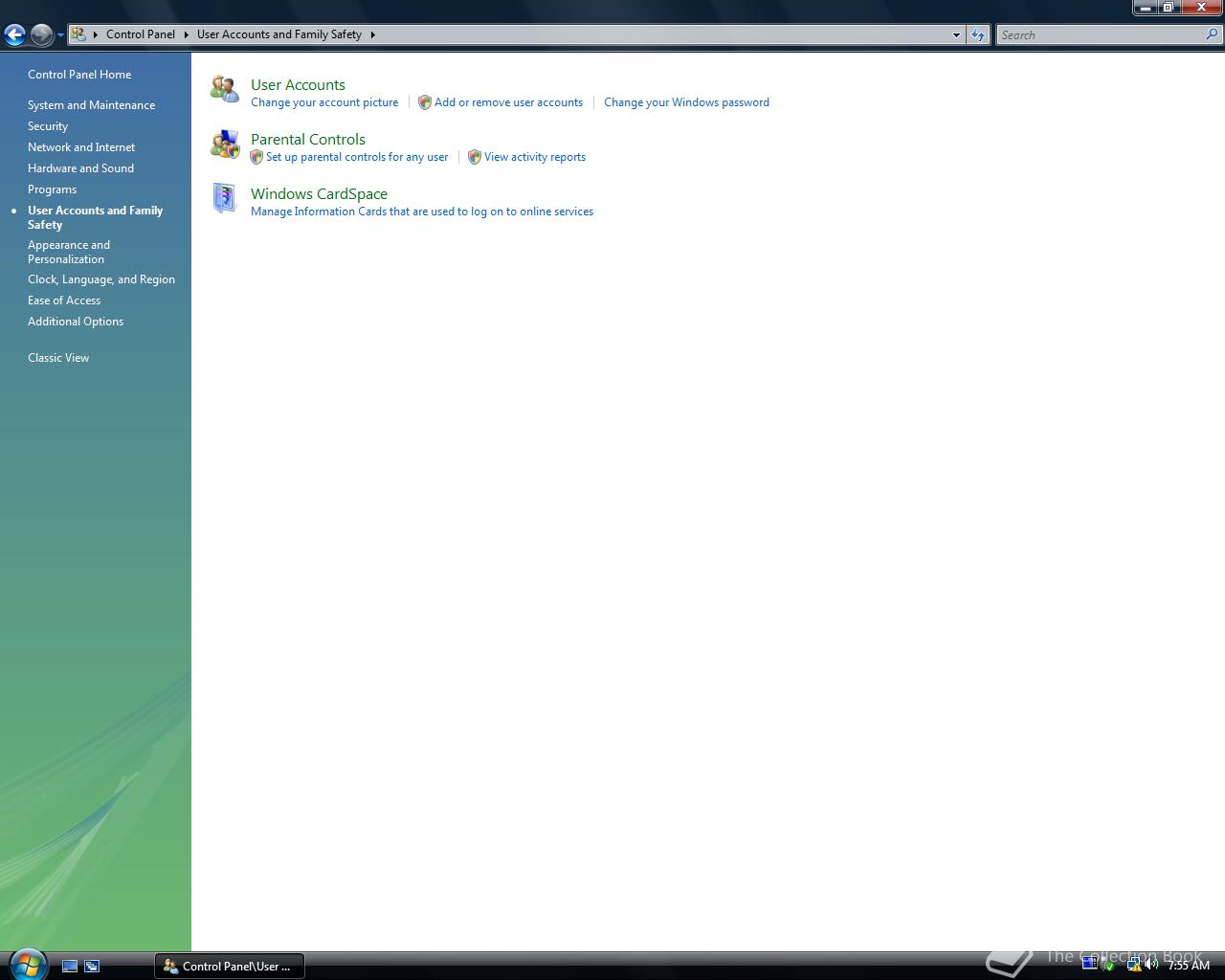This screenshot has width=1225, height=980.
Task: Expand chevron after User Accounts and Family Safety
Action: (372, 34)
